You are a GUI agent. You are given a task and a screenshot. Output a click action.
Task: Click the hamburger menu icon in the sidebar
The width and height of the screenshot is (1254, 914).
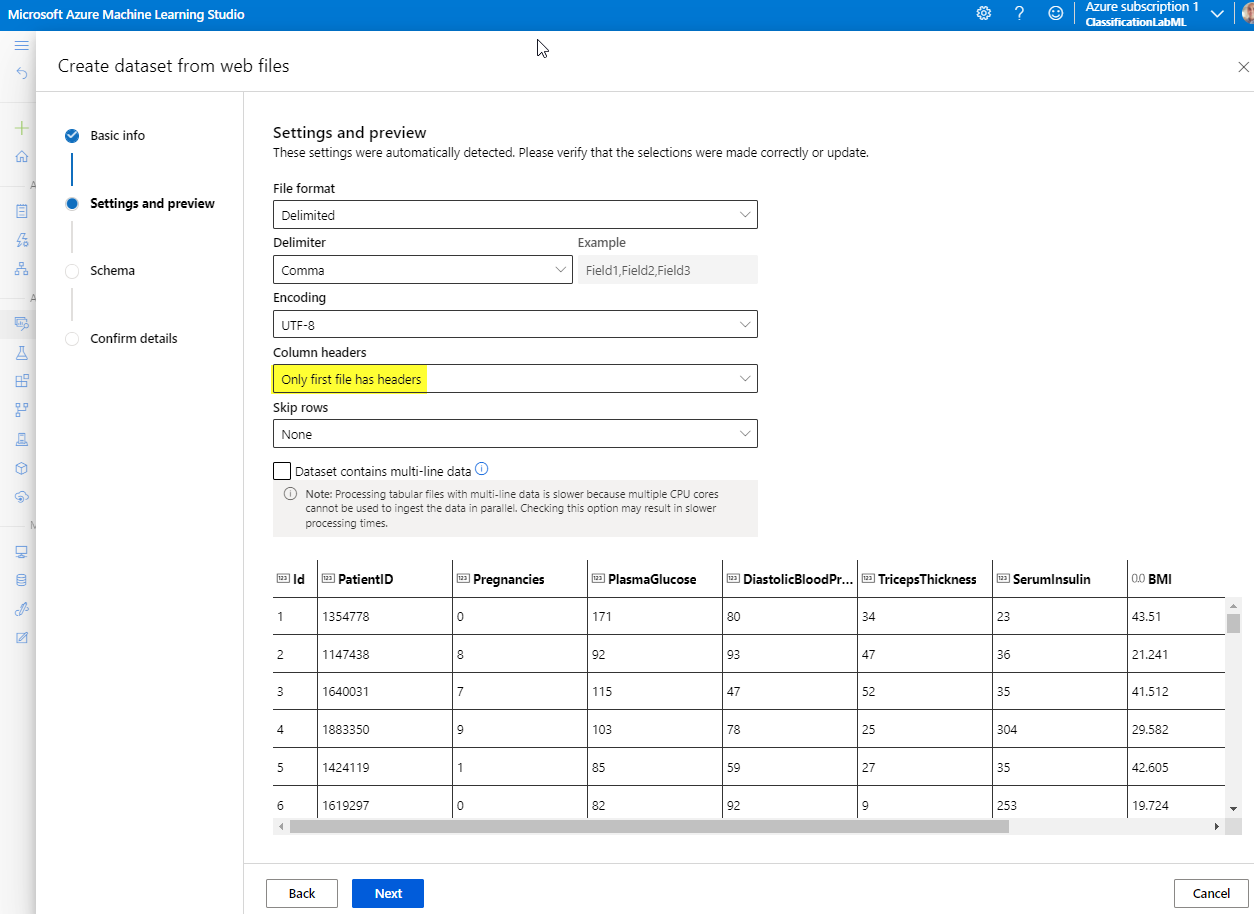click(21, 46)
